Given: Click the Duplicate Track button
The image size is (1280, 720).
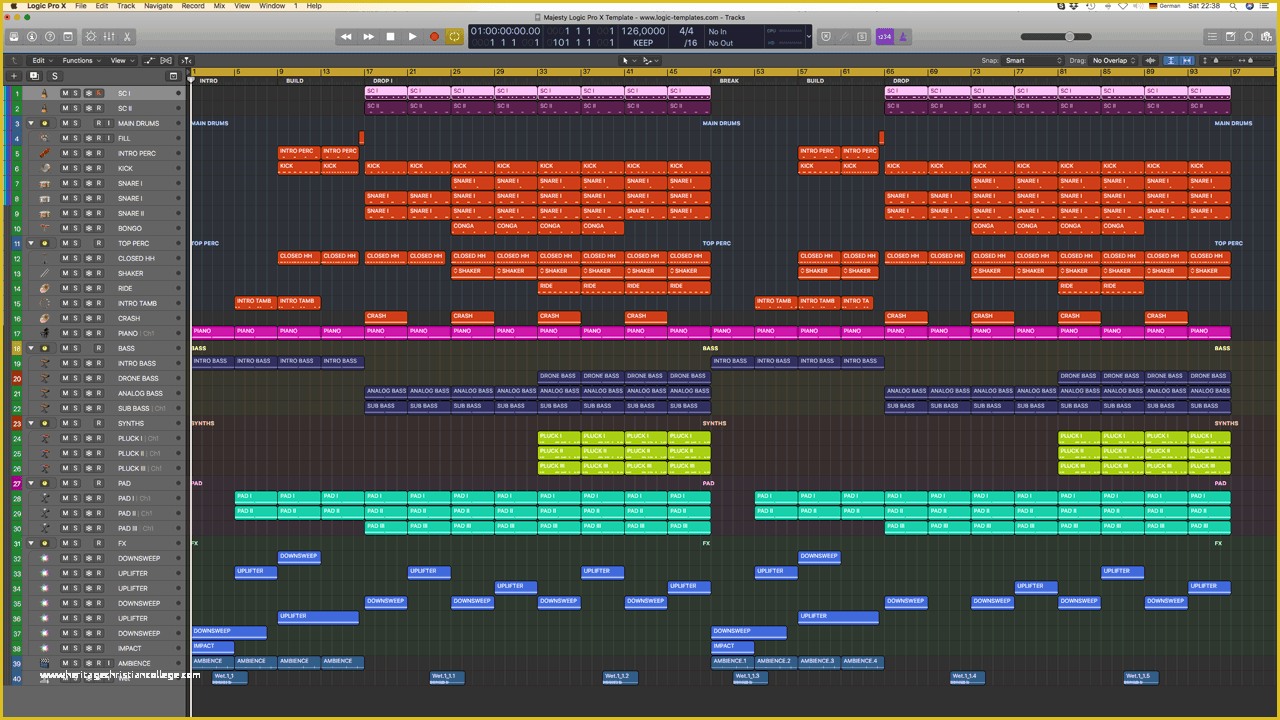Looking at the screenshot, I should (x=34, y=76).
